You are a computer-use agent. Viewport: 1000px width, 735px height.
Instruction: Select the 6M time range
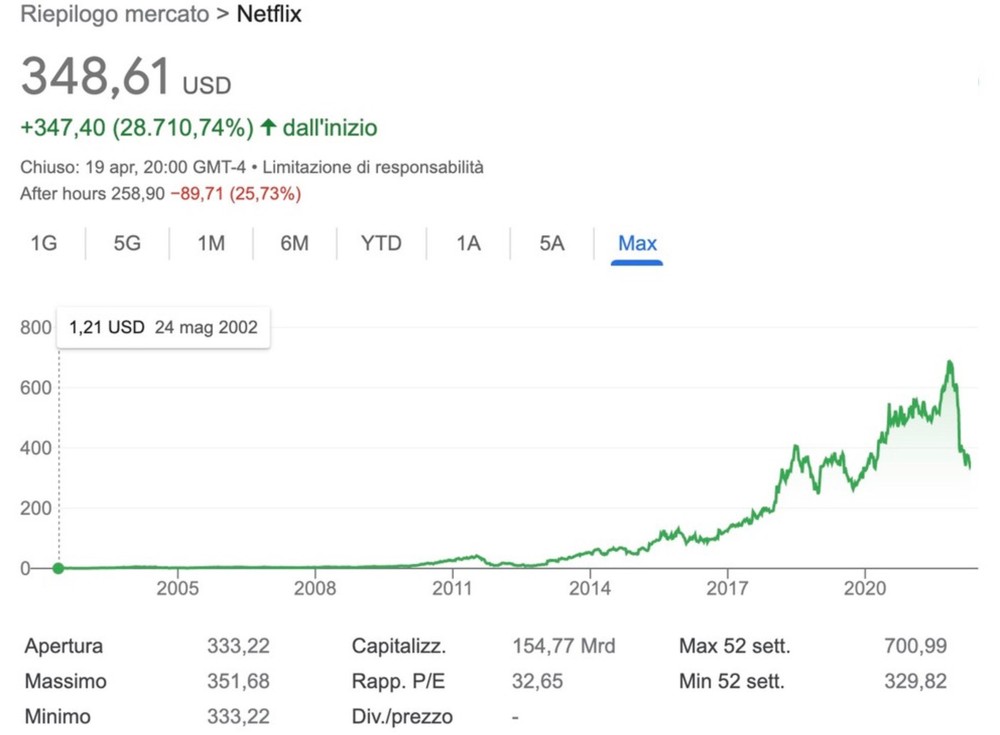[294, 243]
